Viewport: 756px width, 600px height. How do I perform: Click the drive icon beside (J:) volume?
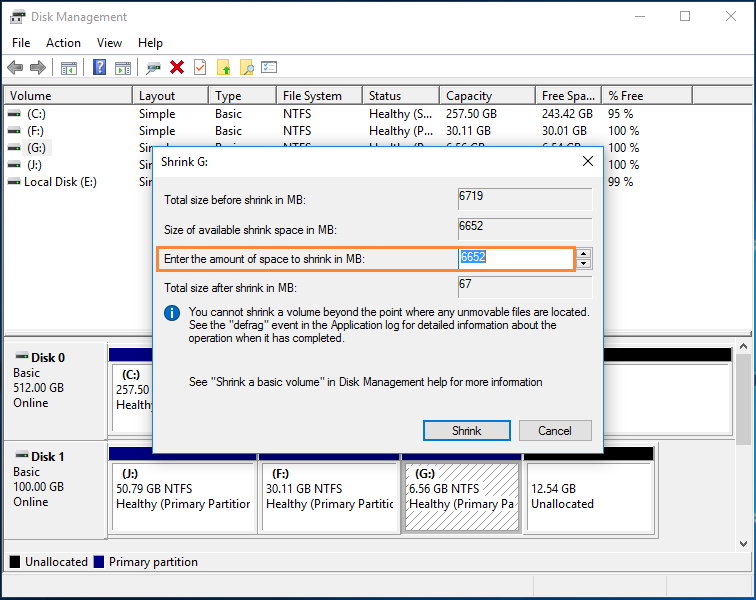[14, 165]
